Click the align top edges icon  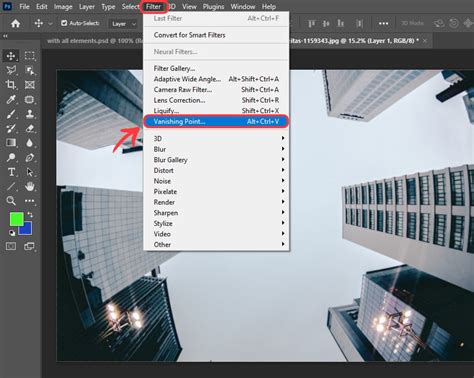click(312, 23)
